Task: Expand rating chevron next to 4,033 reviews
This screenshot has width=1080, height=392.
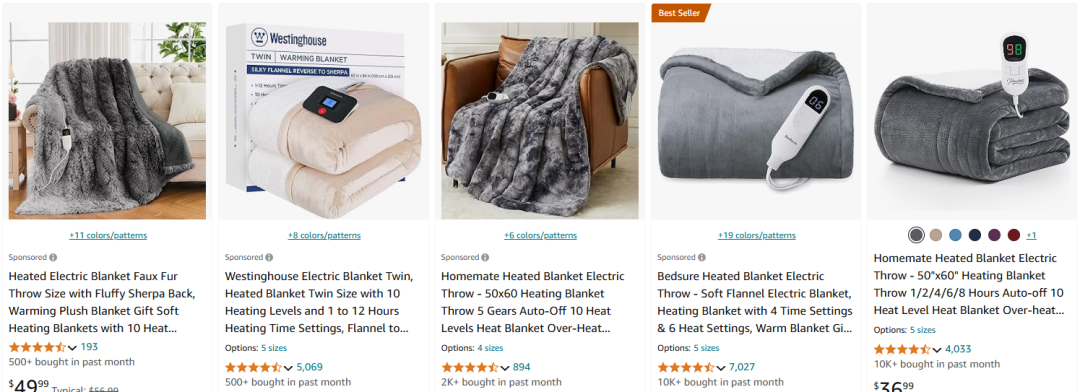Action: click(937, 350)
